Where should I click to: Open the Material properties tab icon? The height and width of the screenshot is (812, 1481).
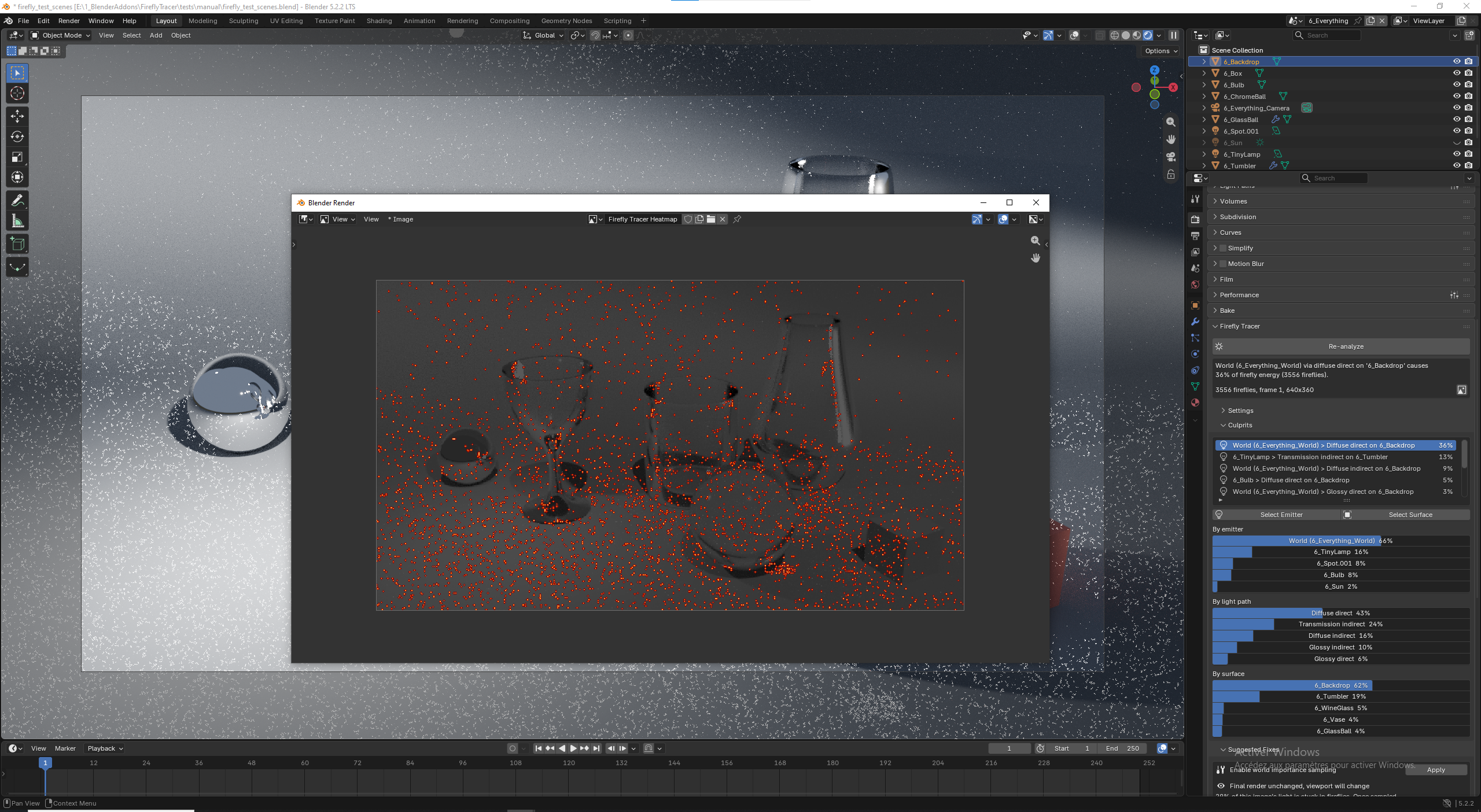point(1195,403)
